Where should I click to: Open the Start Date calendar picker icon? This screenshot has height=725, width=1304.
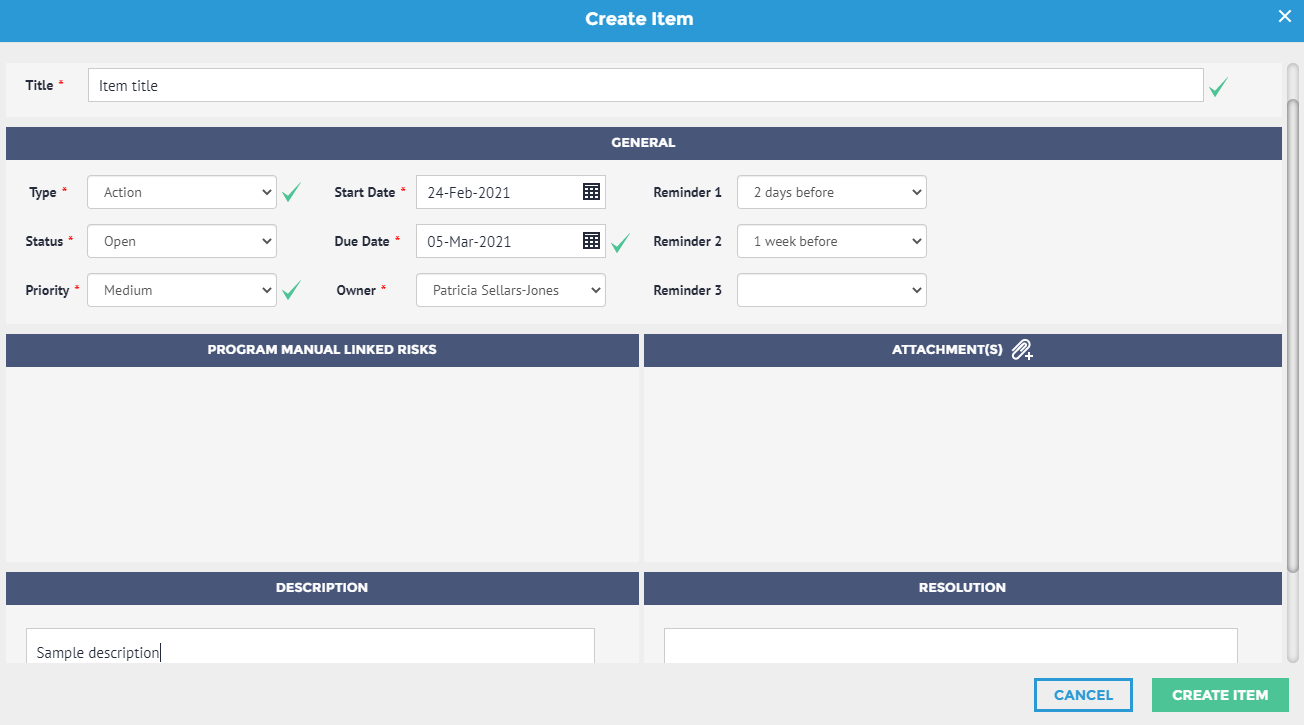click(x=591, y=192)
